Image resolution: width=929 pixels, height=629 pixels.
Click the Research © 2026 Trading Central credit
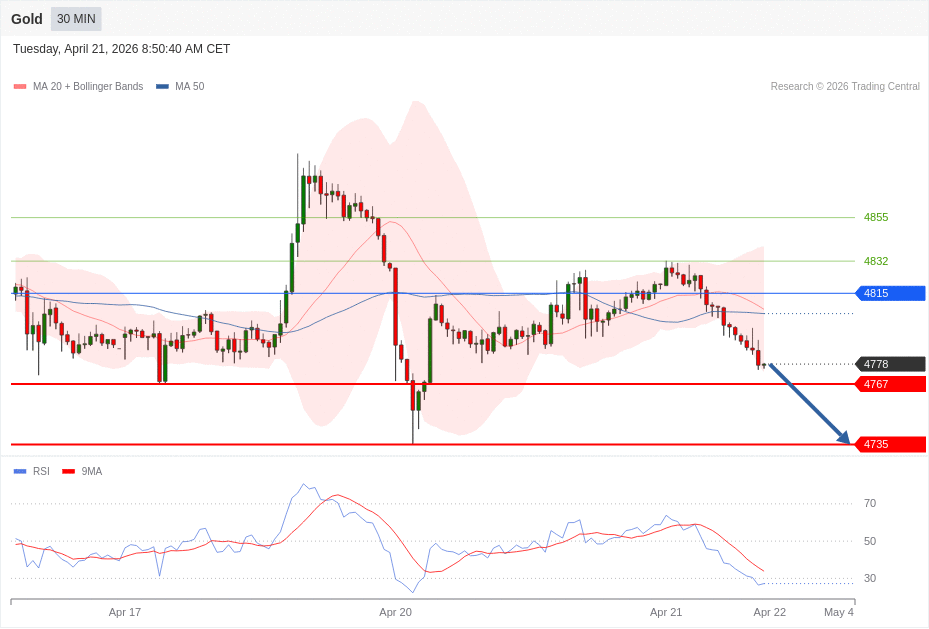844,87
